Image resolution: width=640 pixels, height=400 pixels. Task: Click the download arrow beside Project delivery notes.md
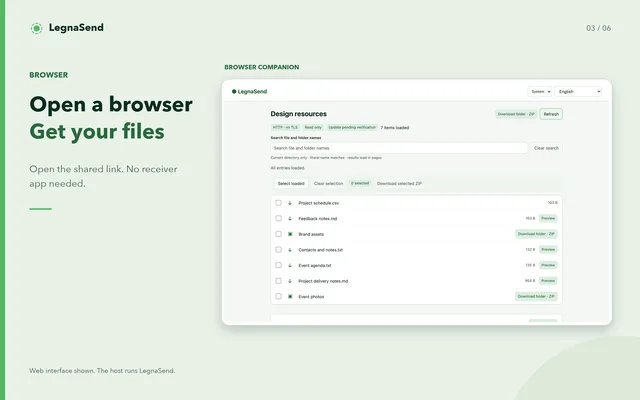tap(290, 281)
